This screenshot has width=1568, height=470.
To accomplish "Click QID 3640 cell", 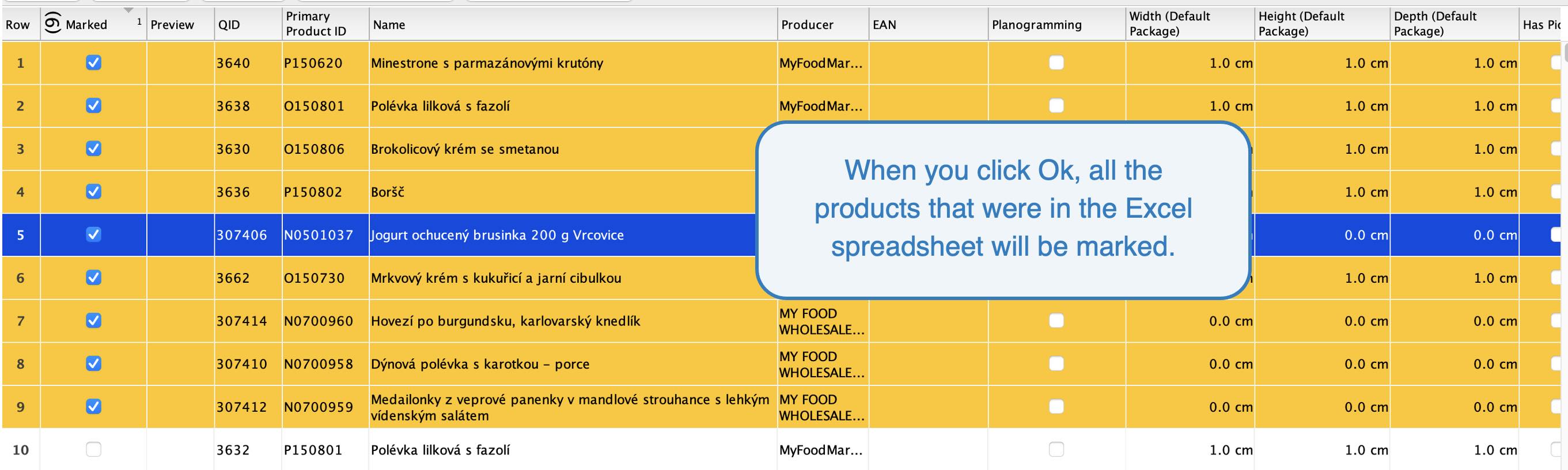I will (248, 63).
